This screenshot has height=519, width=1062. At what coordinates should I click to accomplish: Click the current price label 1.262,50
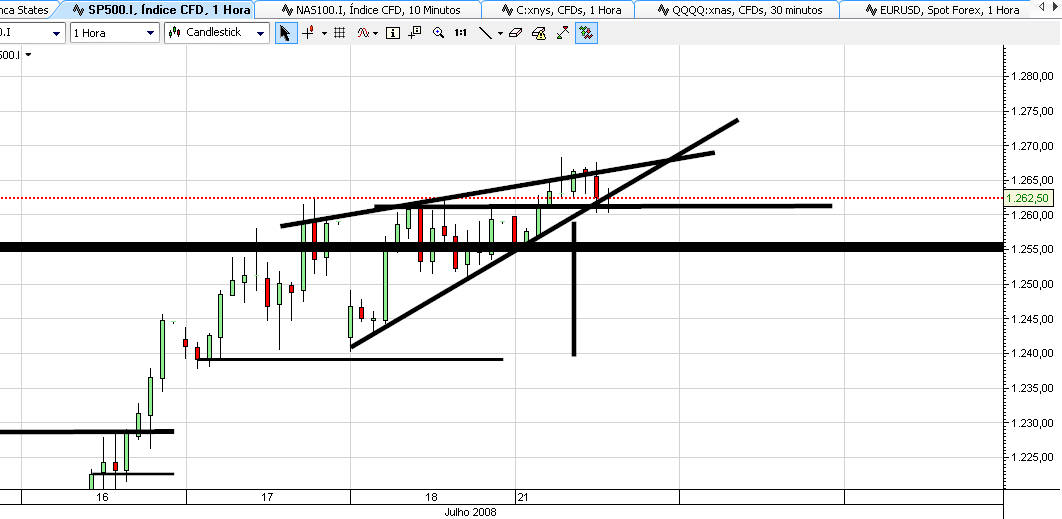1027,198
